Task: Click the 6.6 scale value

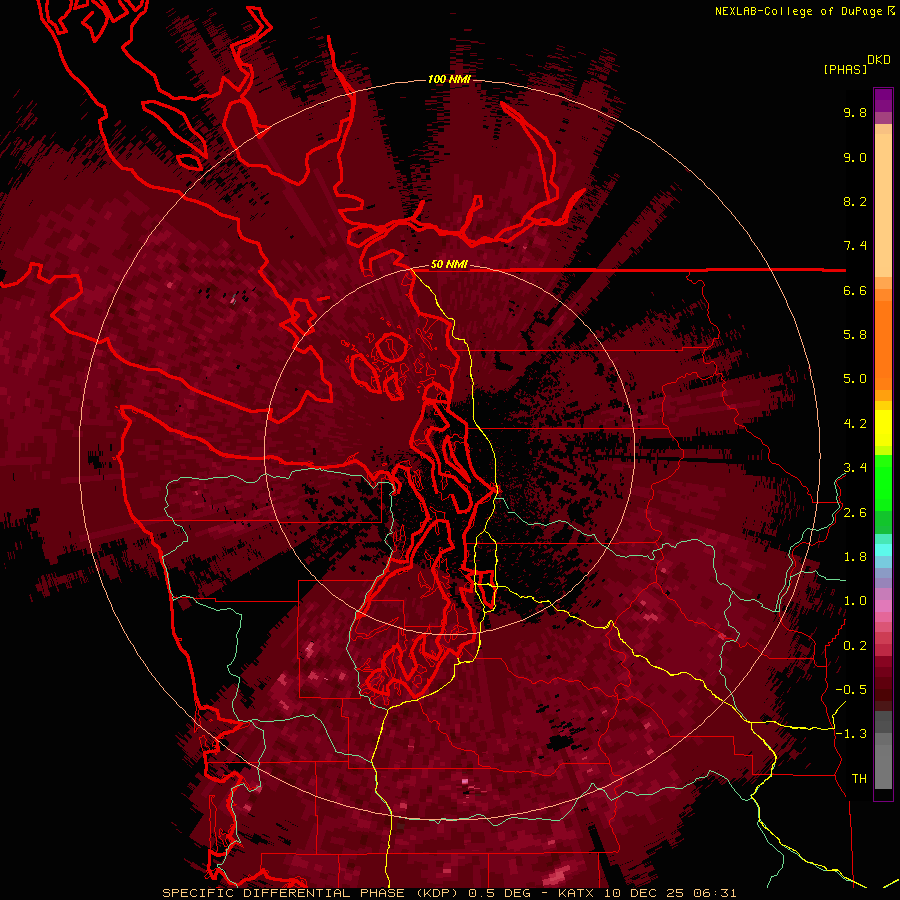Action: pyautogui.click(x=855, y=290)
